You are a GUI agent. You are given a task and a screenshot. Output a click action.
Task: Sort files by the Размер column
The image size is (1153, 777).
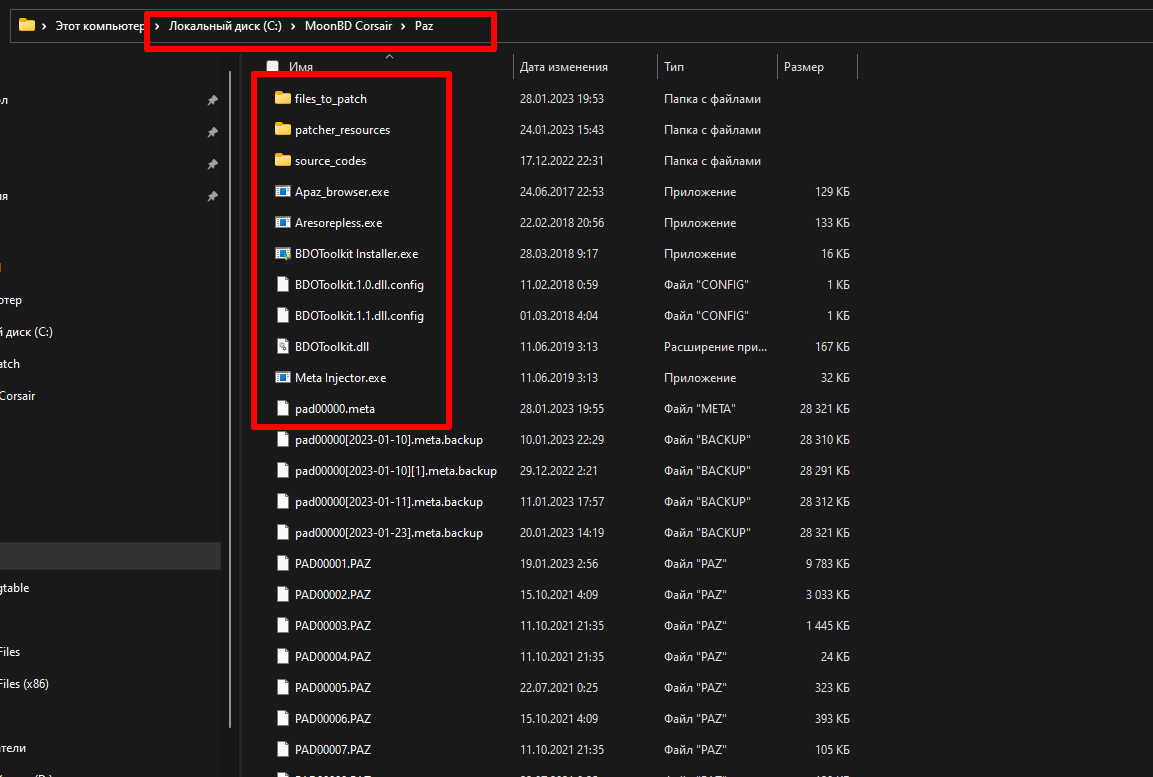click(x=804, y=67)
